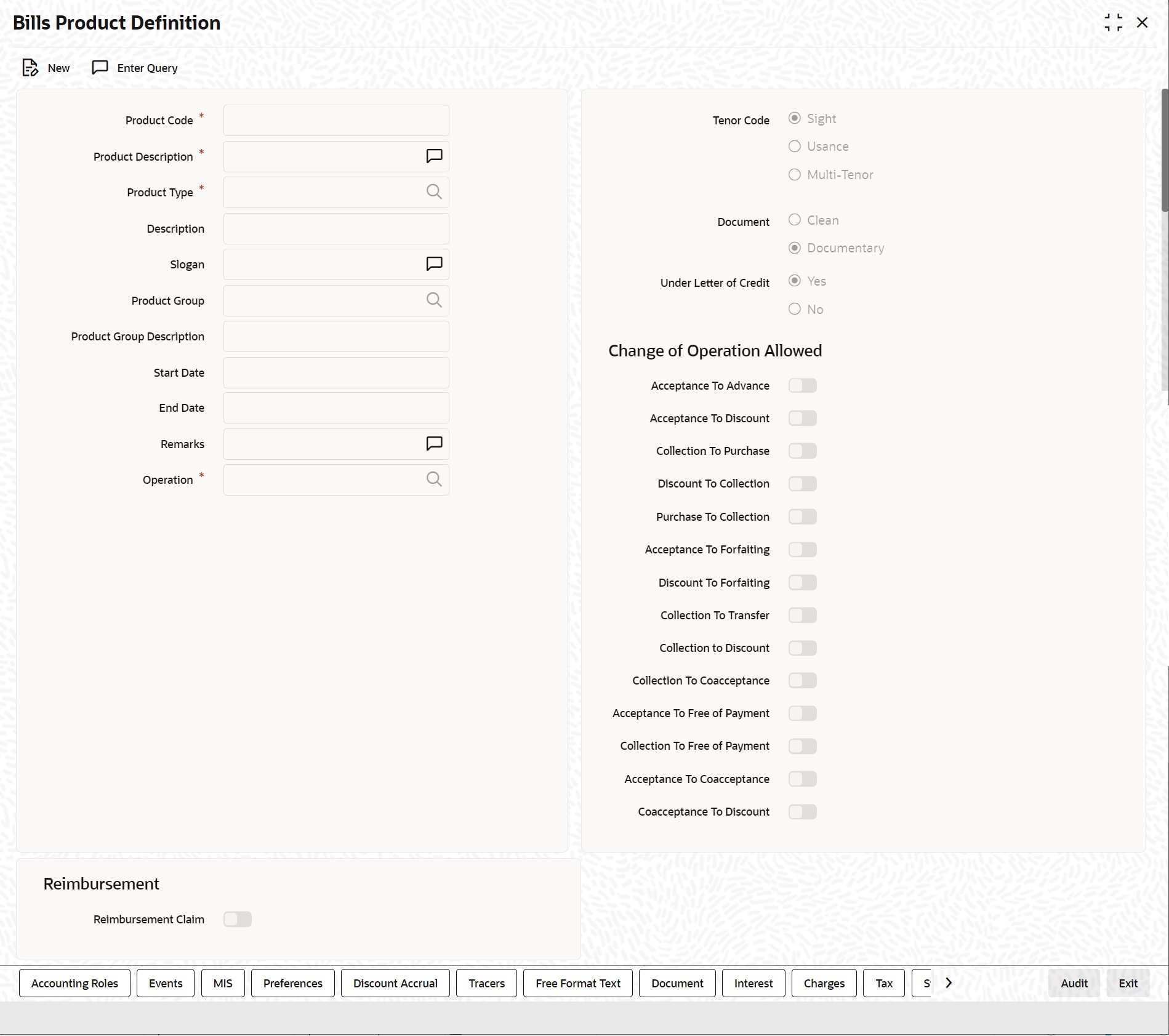Viewport: 1169px width, 1036px height.
Task: Toggle Purchase To Collection switch
Action: [803, 516]
